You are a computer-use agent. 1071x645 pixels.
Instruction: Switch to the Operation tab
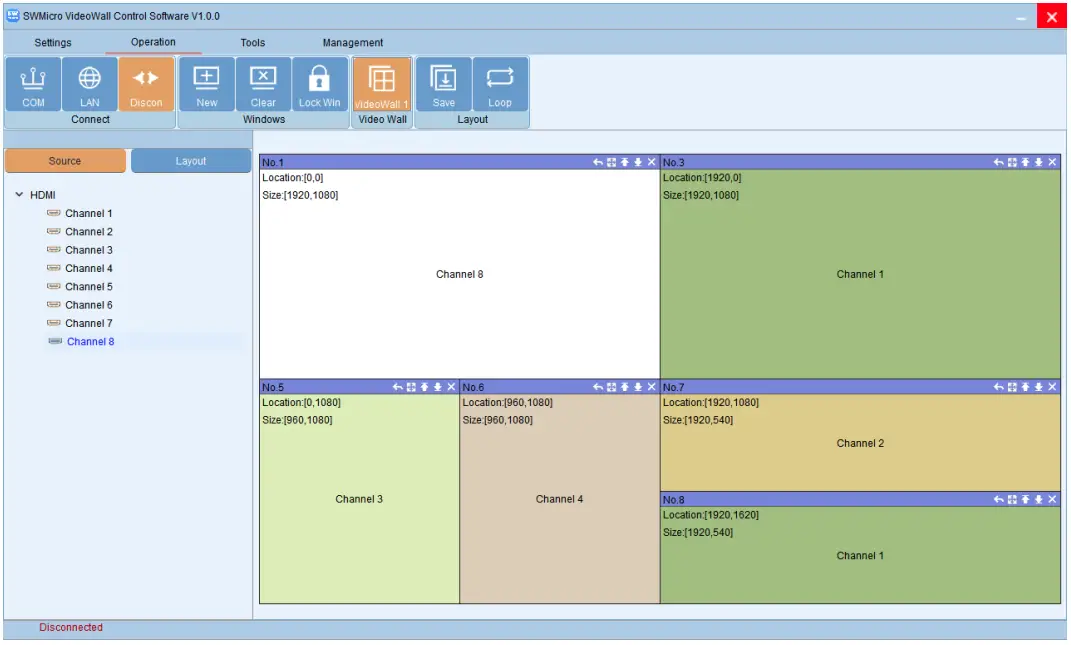point(153,42)
